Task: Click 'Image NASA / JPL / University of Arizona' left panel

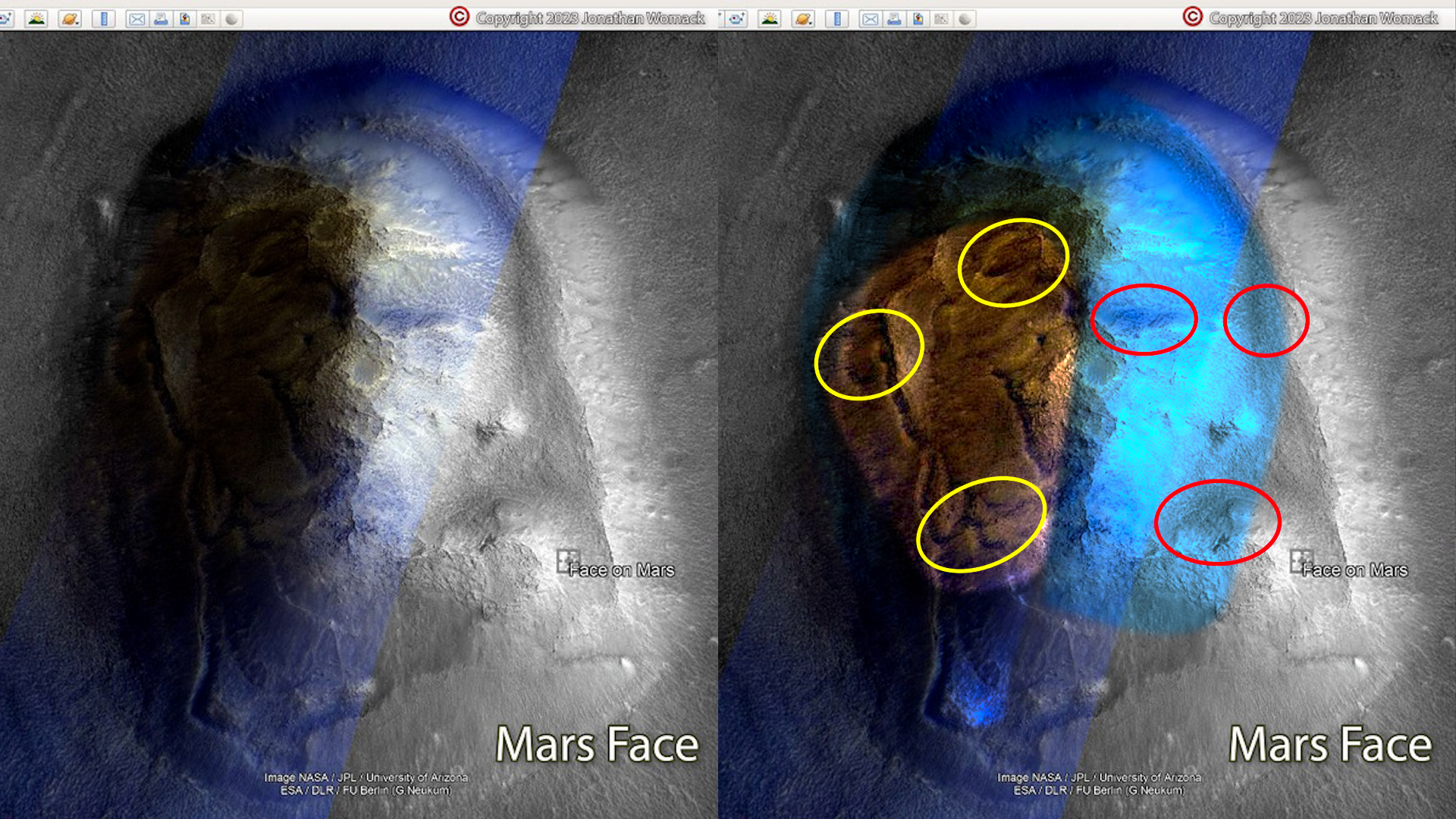Action: pyautogui.click(x=366, y=777)
